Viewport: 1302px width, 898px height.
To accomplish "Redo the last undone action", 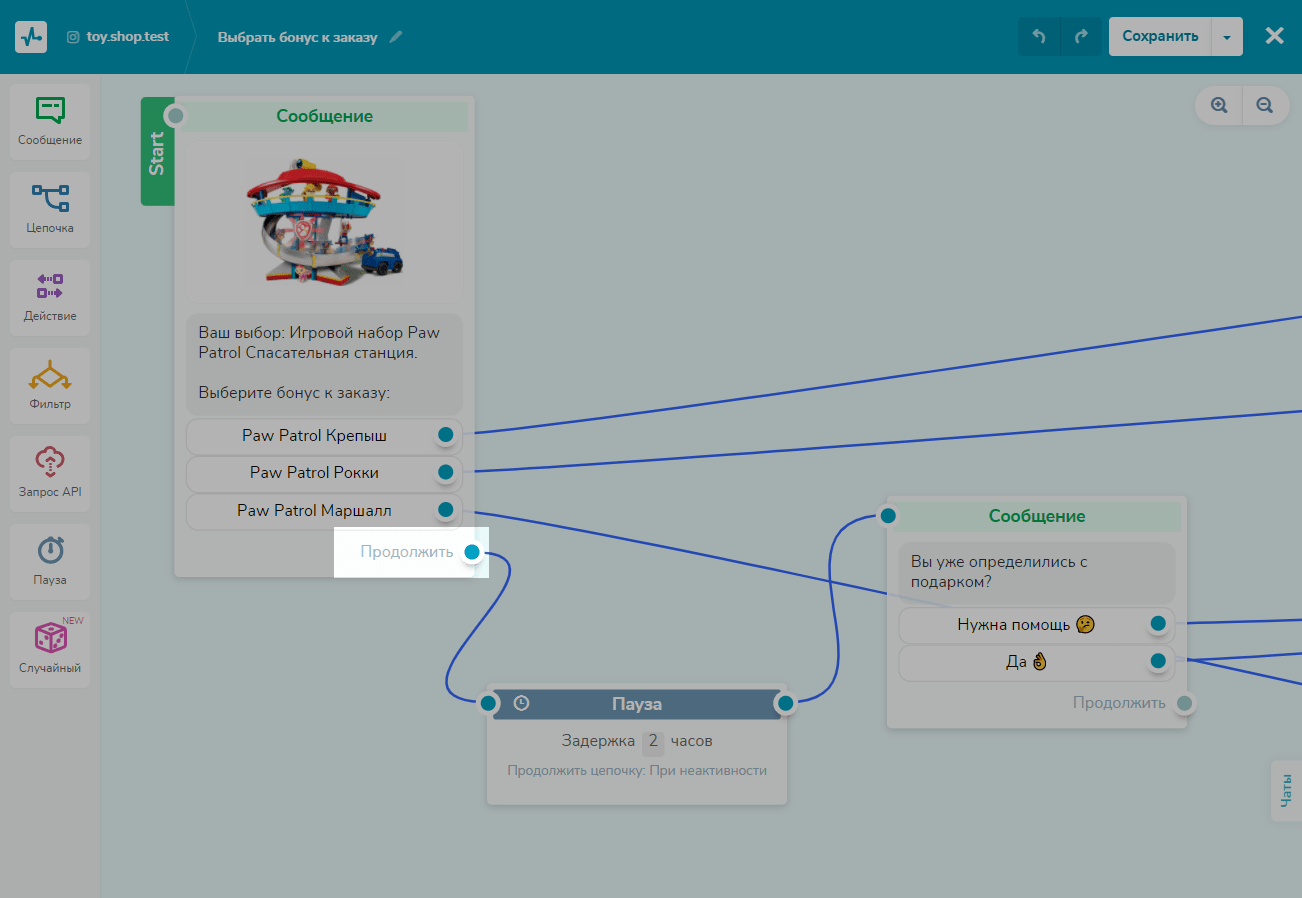I will [1081, 37].
